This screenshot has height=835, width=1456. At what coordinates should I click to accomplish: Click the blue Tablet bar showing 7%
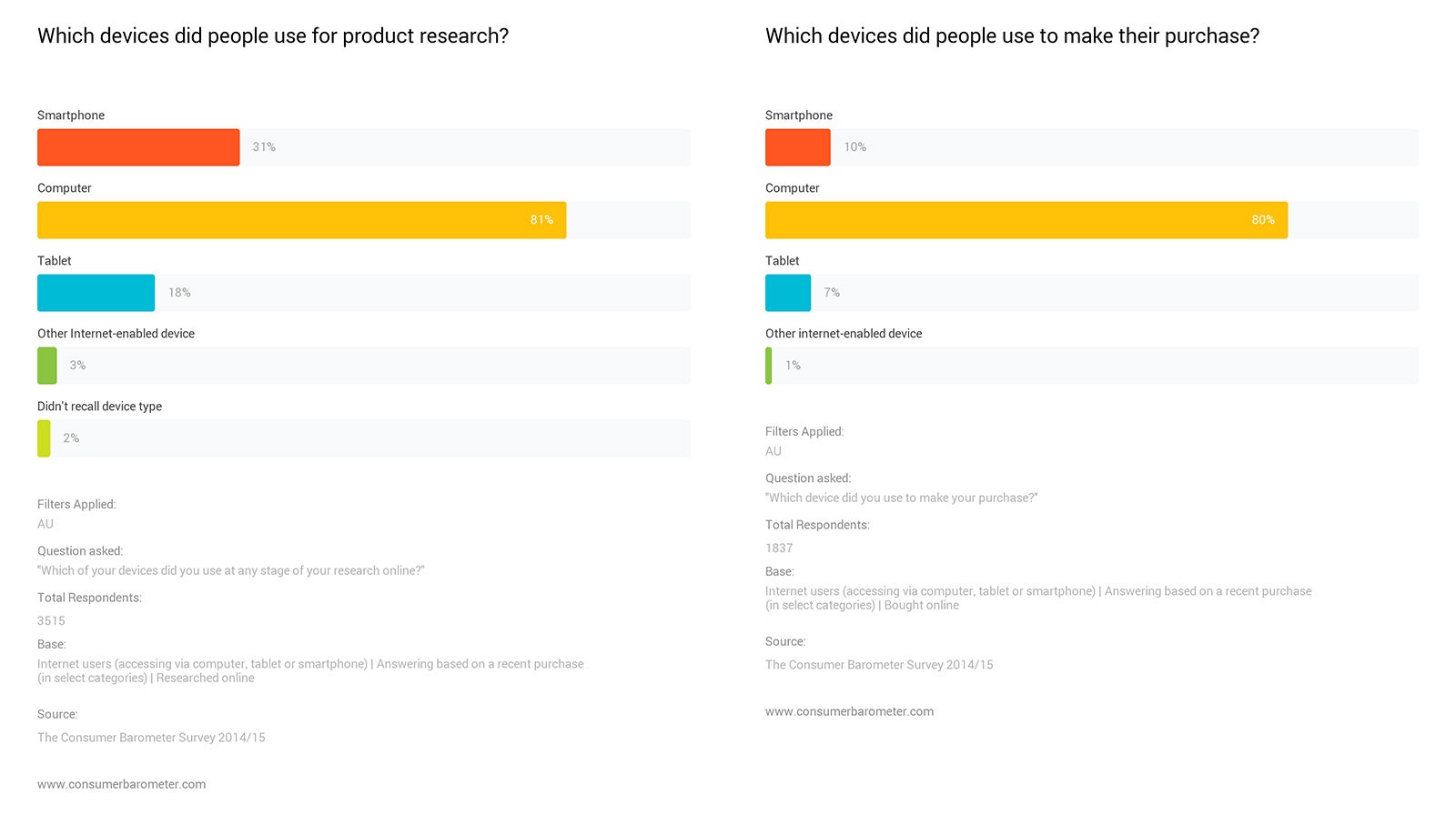[x=787, y=293]
